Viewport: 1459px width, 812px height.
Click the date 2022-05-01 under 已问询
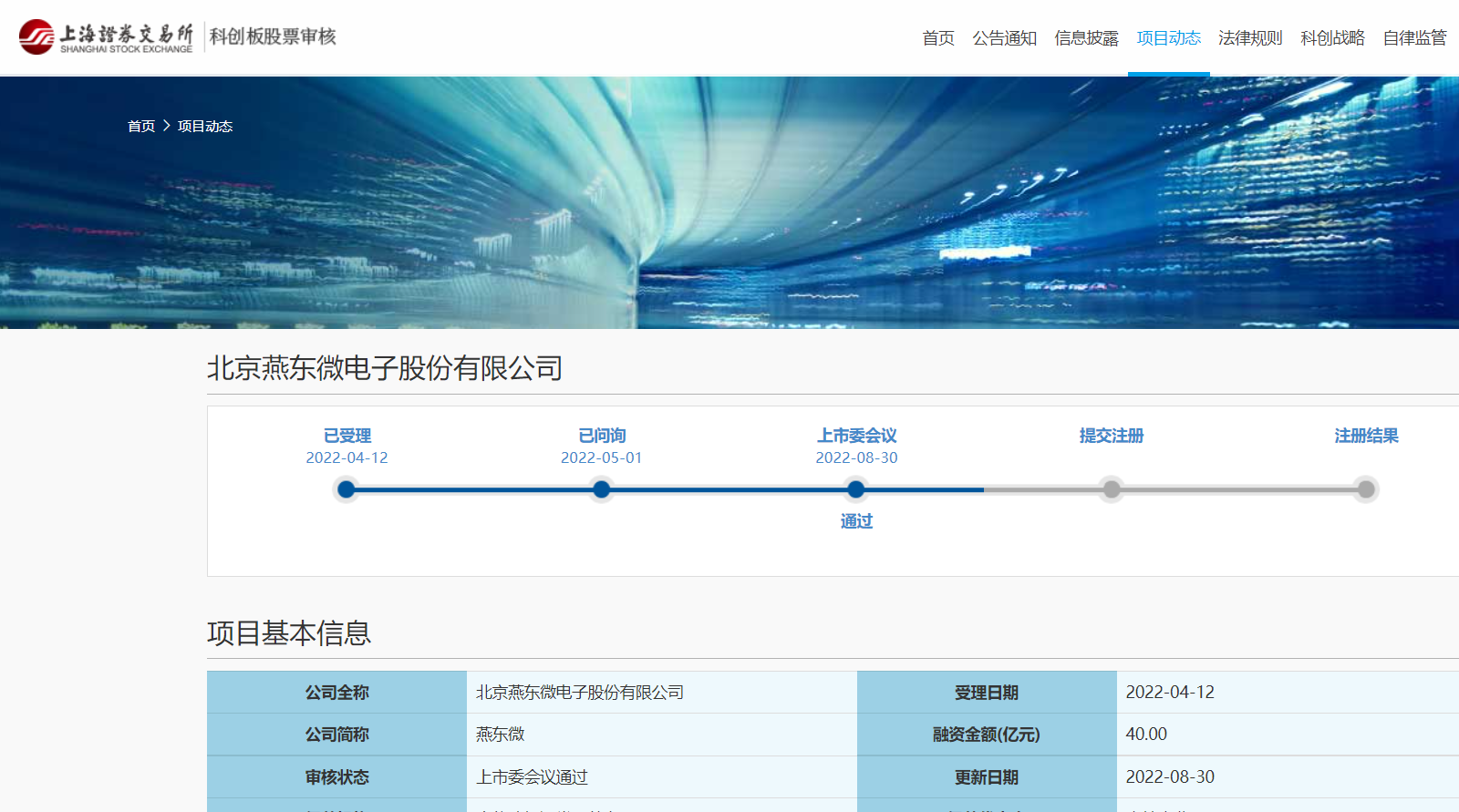pos(601,457)
